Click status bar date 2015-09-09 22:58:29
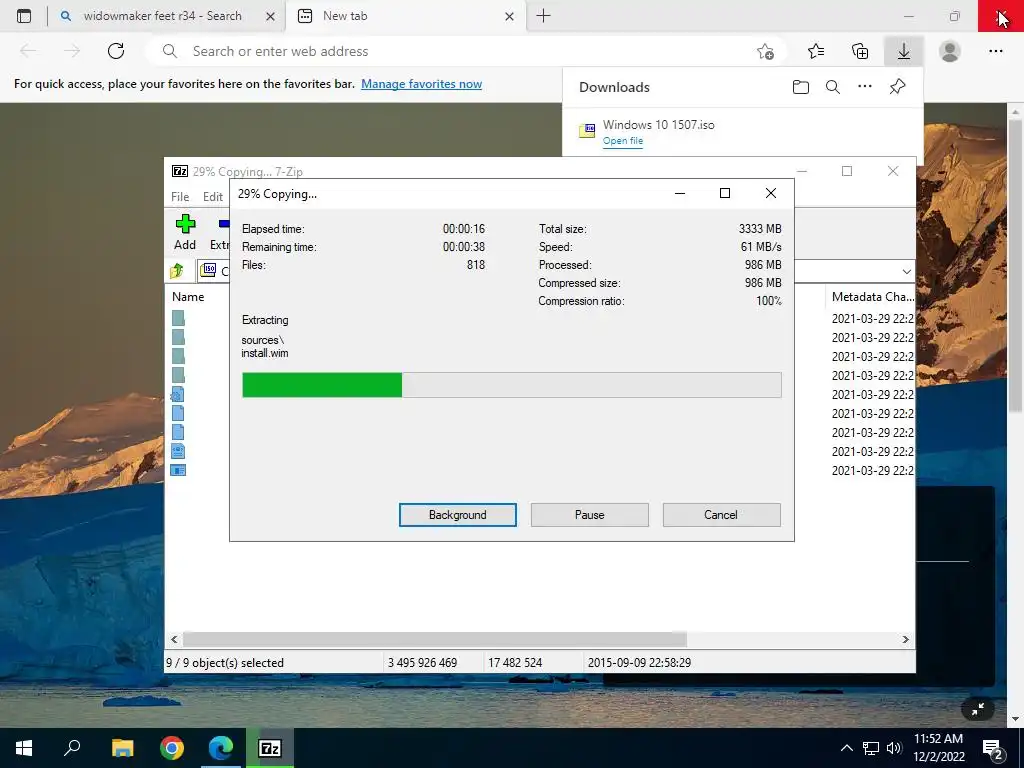 tap(639, 662)
